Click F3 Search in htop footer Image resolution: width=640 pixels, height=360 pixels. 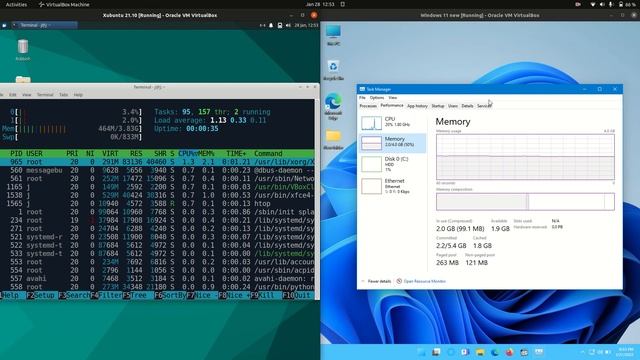point(73,295)
